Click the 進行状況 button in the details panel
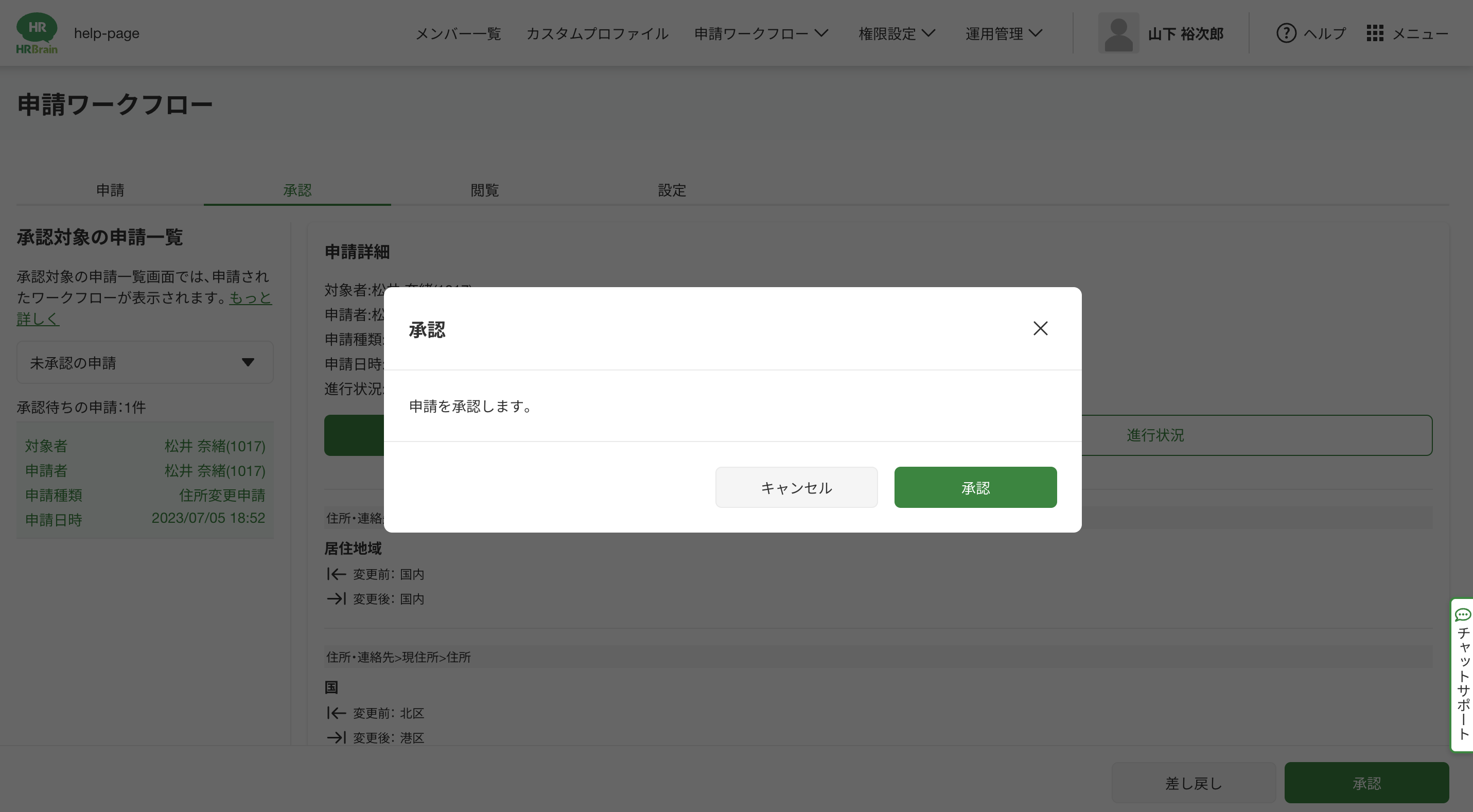Viewport: 1473px width, 812px height. [1155, 435]
